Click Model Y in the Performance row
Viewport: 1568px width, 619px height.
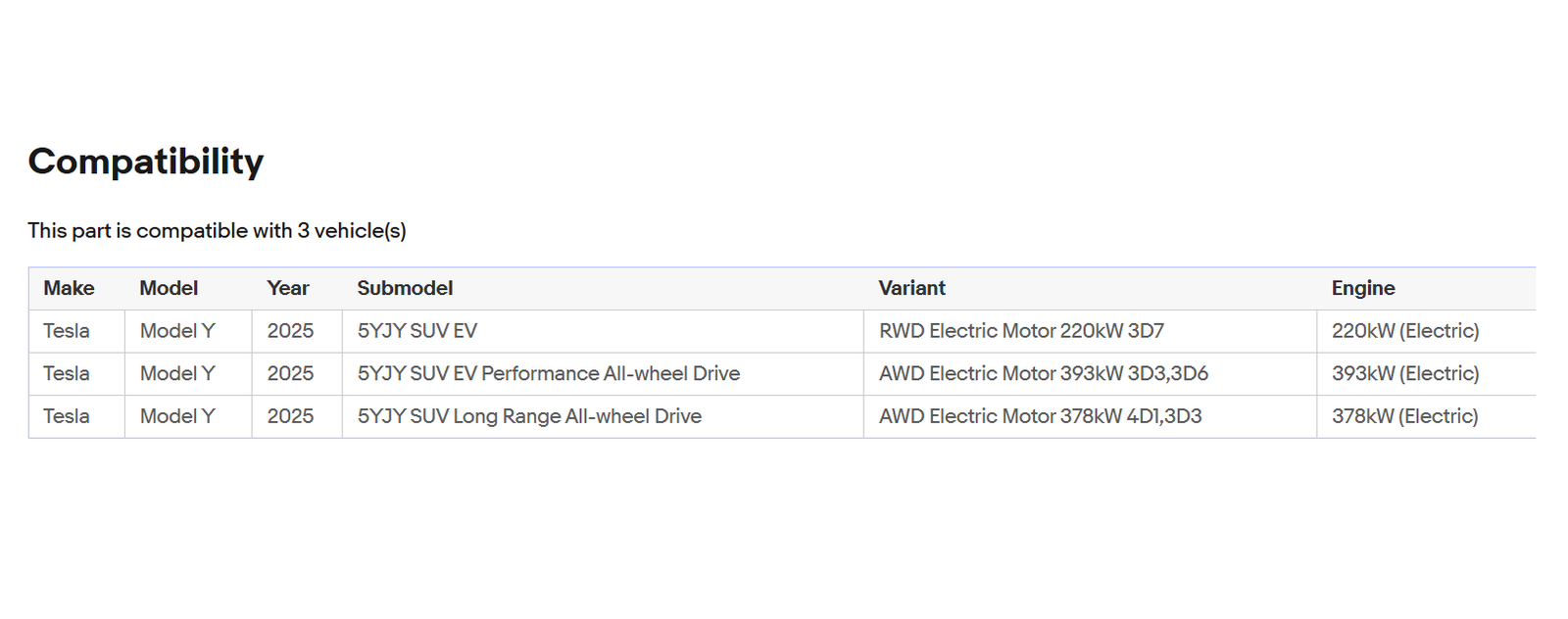(177, 374)
